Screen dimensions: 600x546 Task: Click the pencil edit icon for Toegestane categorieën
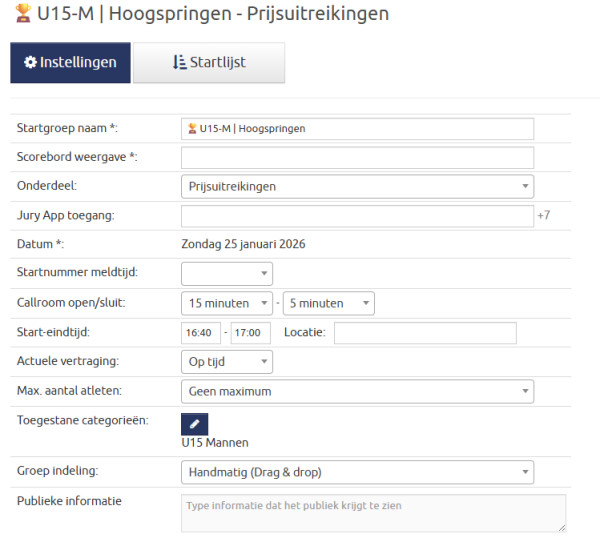click(x=195, y=424)
